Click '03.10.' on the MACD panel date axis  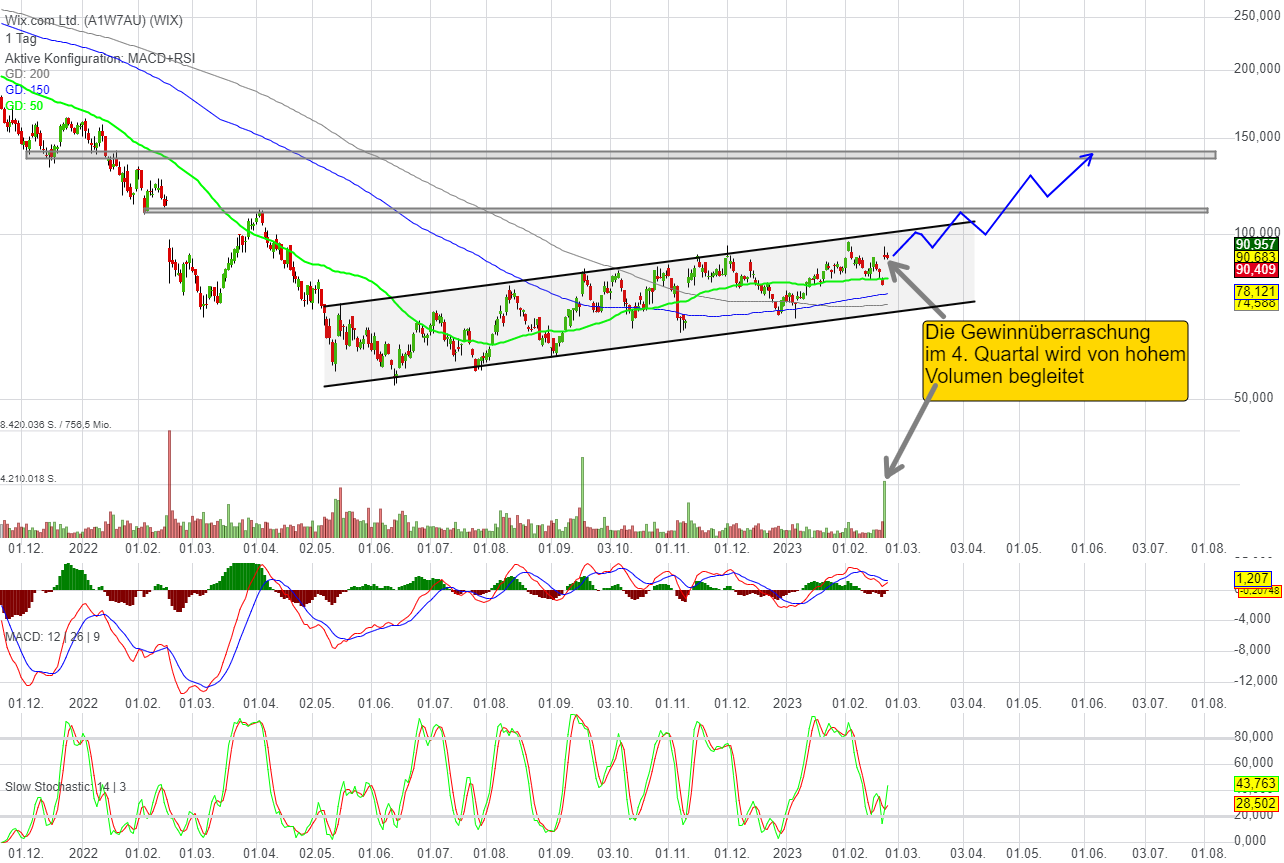click(x=614, y=703)
